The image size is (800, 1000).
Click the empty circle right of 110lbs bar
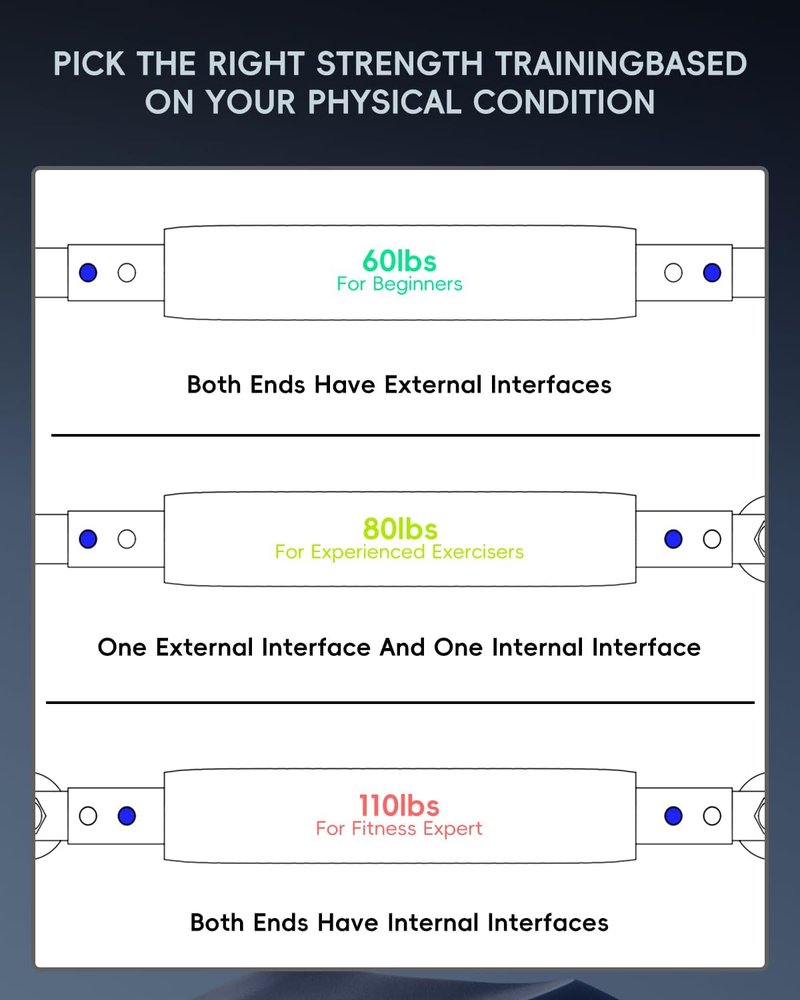coord(712,816)
